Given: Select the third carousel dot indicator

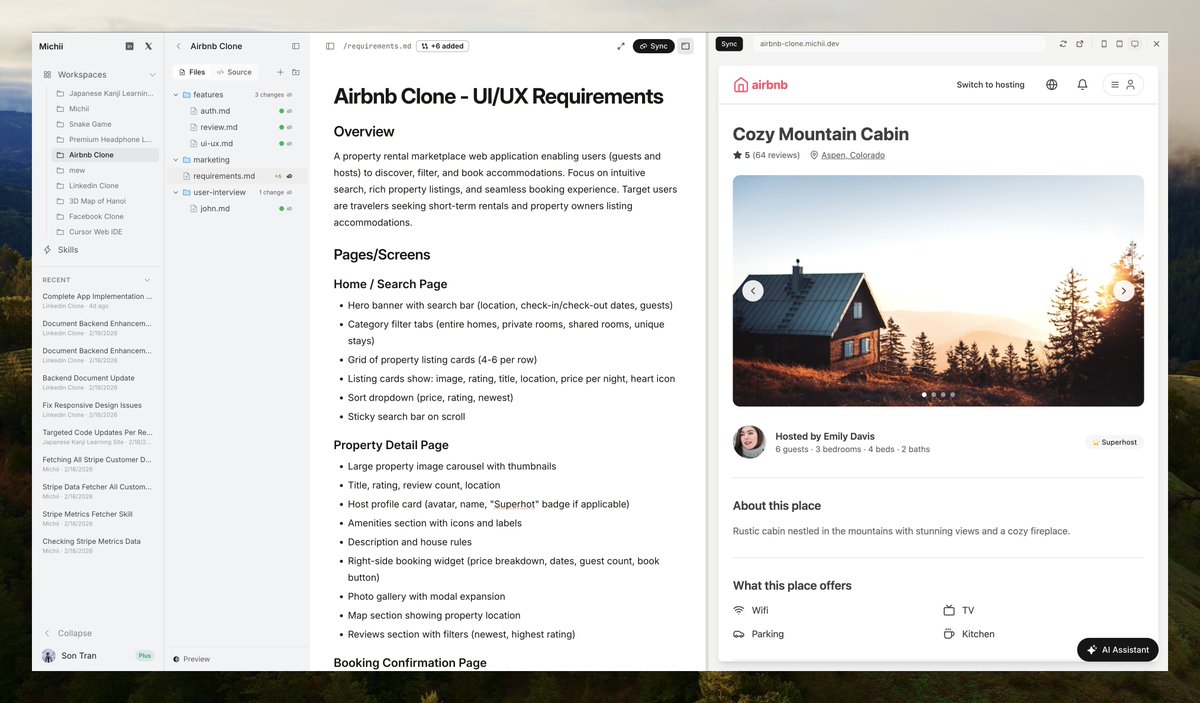Looking at the screenshot, I should tap(942, 394).
